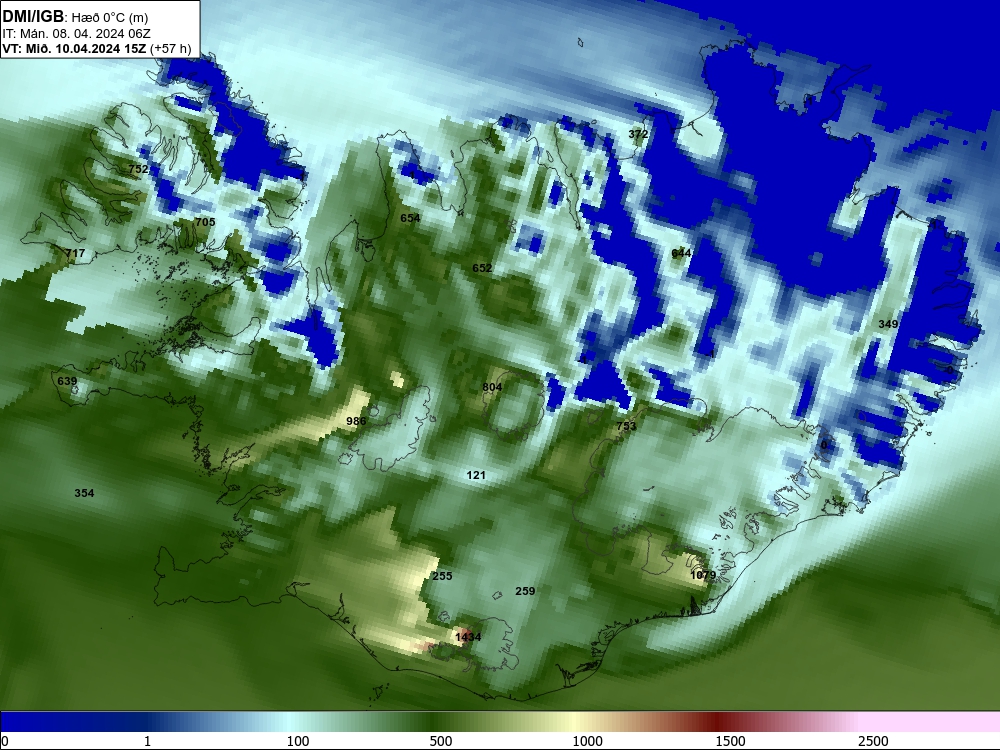Click the 100 tick label on color scale
This screenshot has width=1000, height=750.
coord(298,741)
